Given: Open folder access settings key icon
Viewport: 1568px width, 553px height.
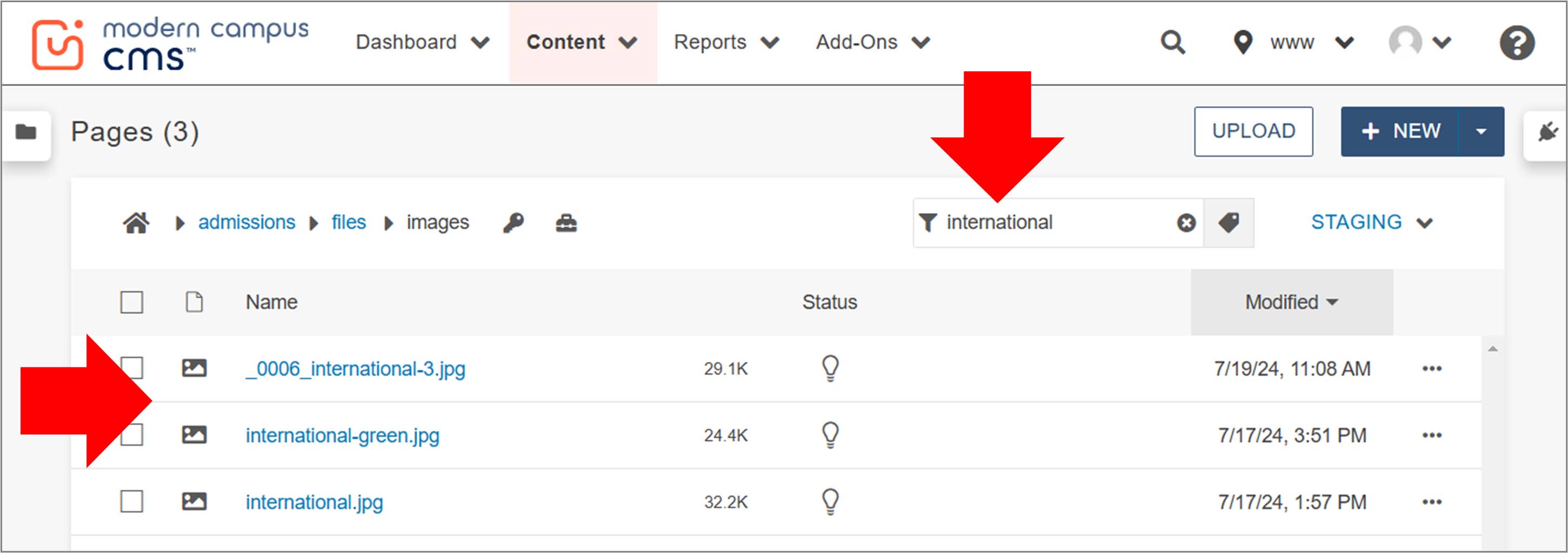Looking at the screenshot, I should click(x=513, y=223).
